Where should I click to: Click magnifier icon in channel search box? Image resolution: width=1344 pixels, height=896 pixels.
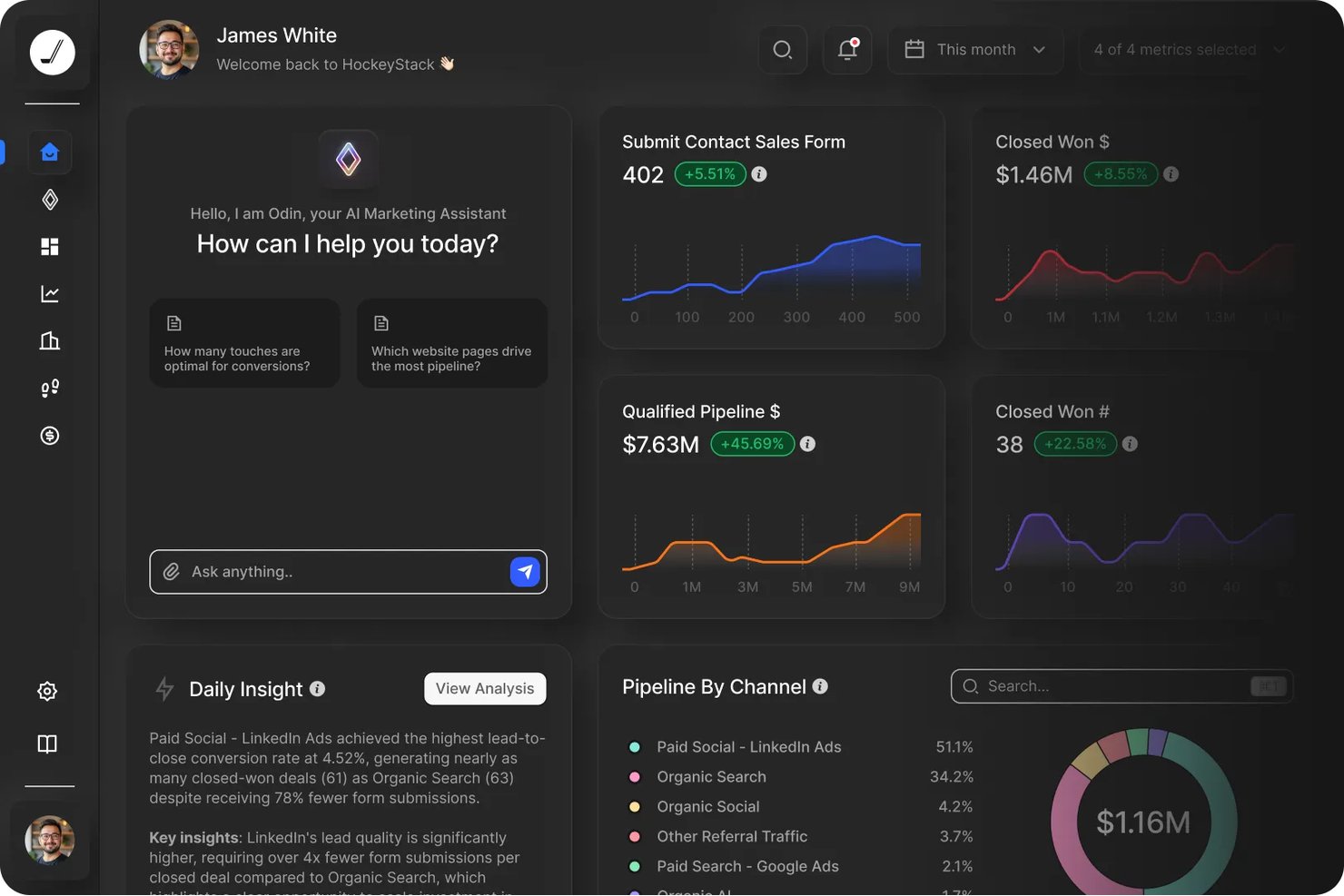[x=971, y=686]
